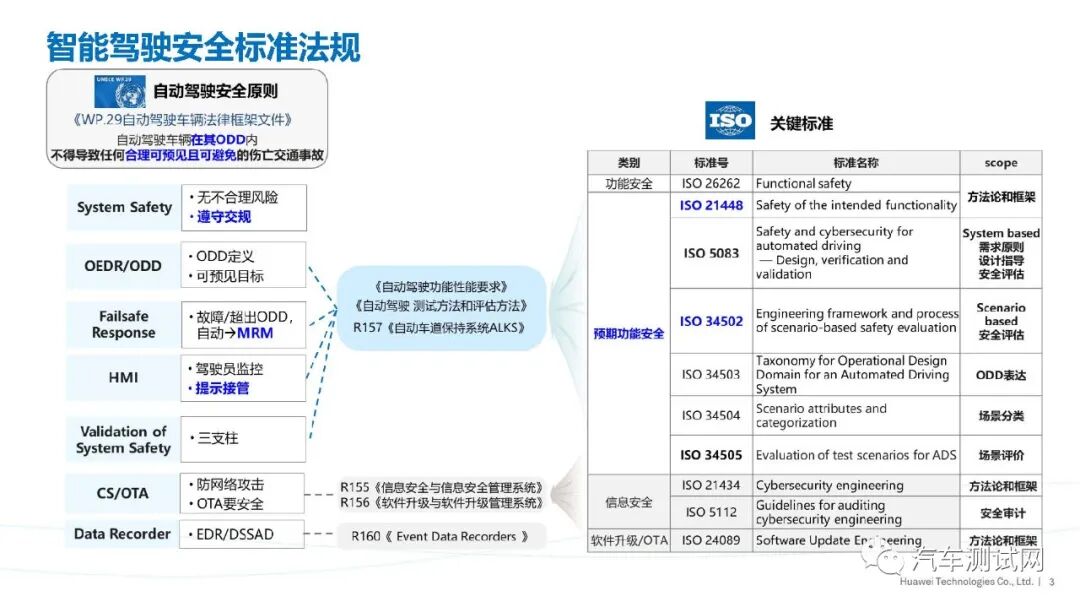
Task: Click the ISO 34505 cell
Action: (712, 455)
